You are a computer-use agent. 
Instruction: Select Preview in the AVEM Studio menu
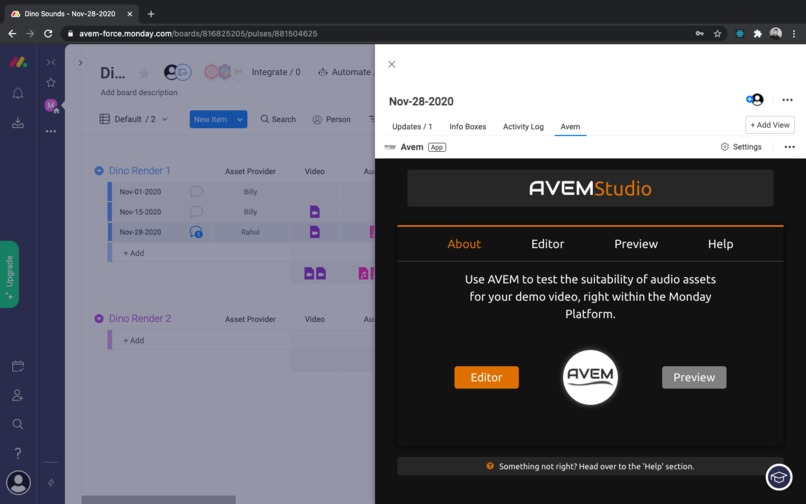click(x=636, y=244)
